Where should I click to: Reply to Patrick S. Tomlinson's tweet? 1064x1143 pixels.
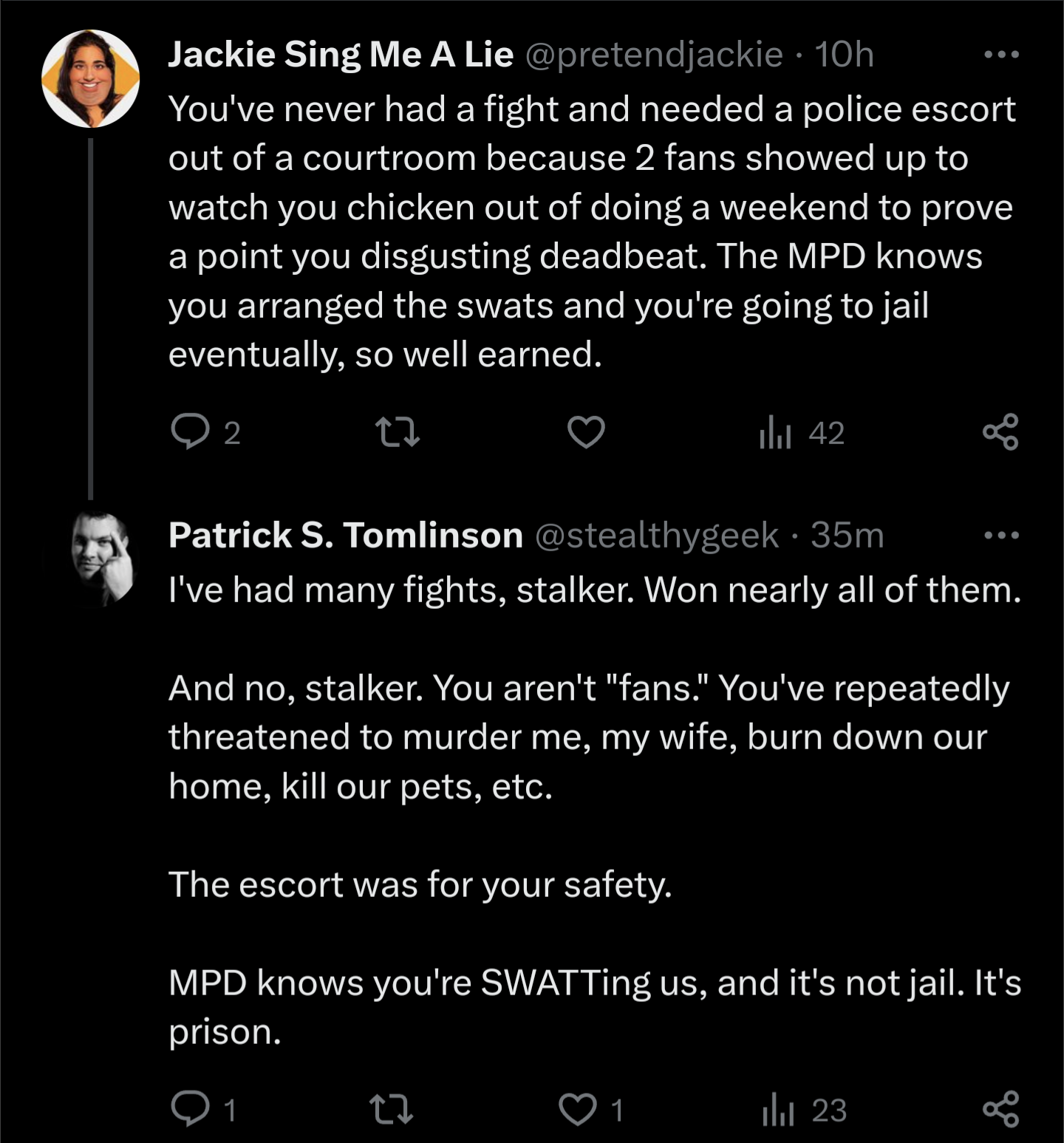click(x=190, y=1109)
